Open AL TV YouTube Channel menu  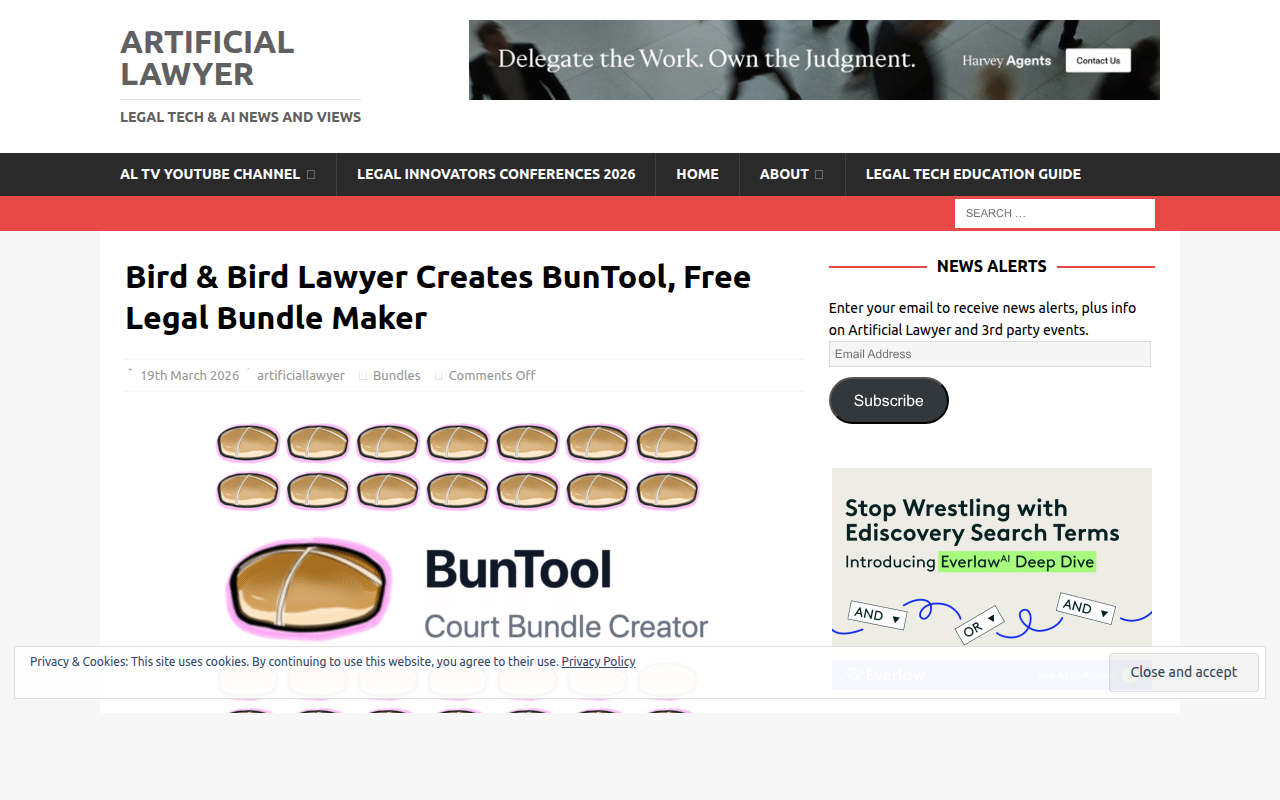point(210,174)
